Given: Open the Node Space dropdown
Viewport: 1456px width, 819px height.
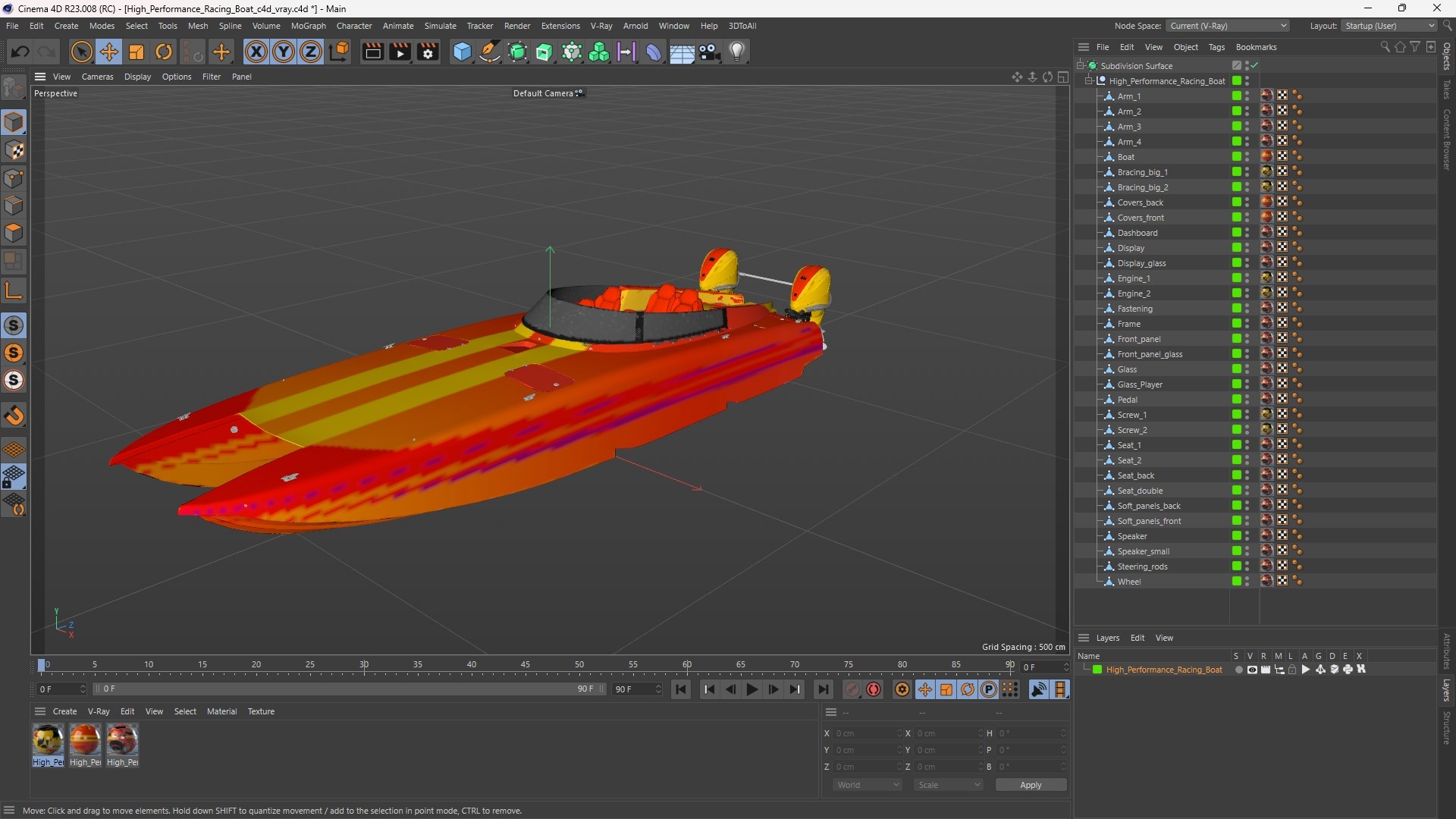Looking at the screenshot, I should 1228,26.
